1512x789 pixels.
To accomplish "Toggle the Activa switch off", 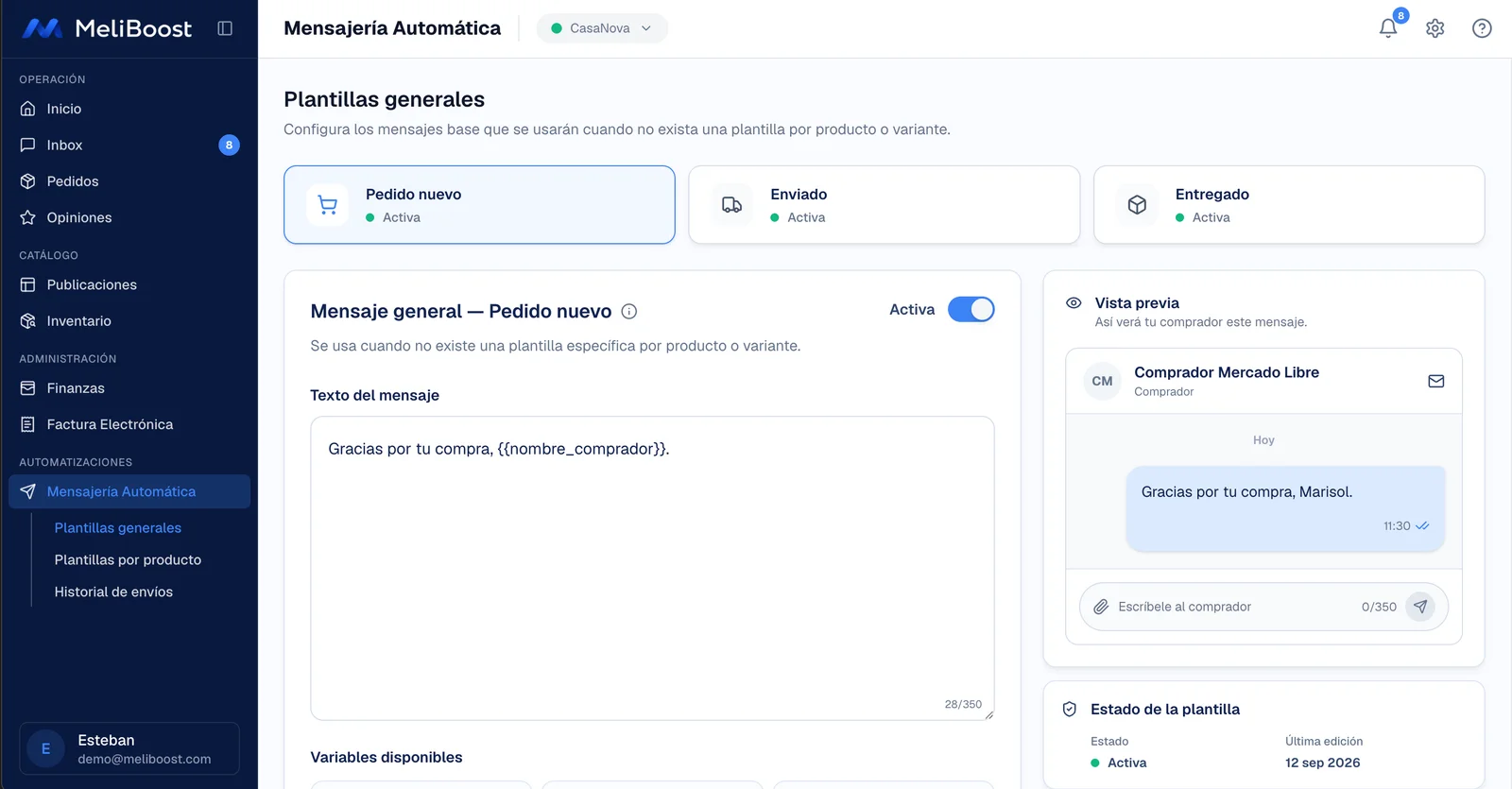I will coord(971,310).
